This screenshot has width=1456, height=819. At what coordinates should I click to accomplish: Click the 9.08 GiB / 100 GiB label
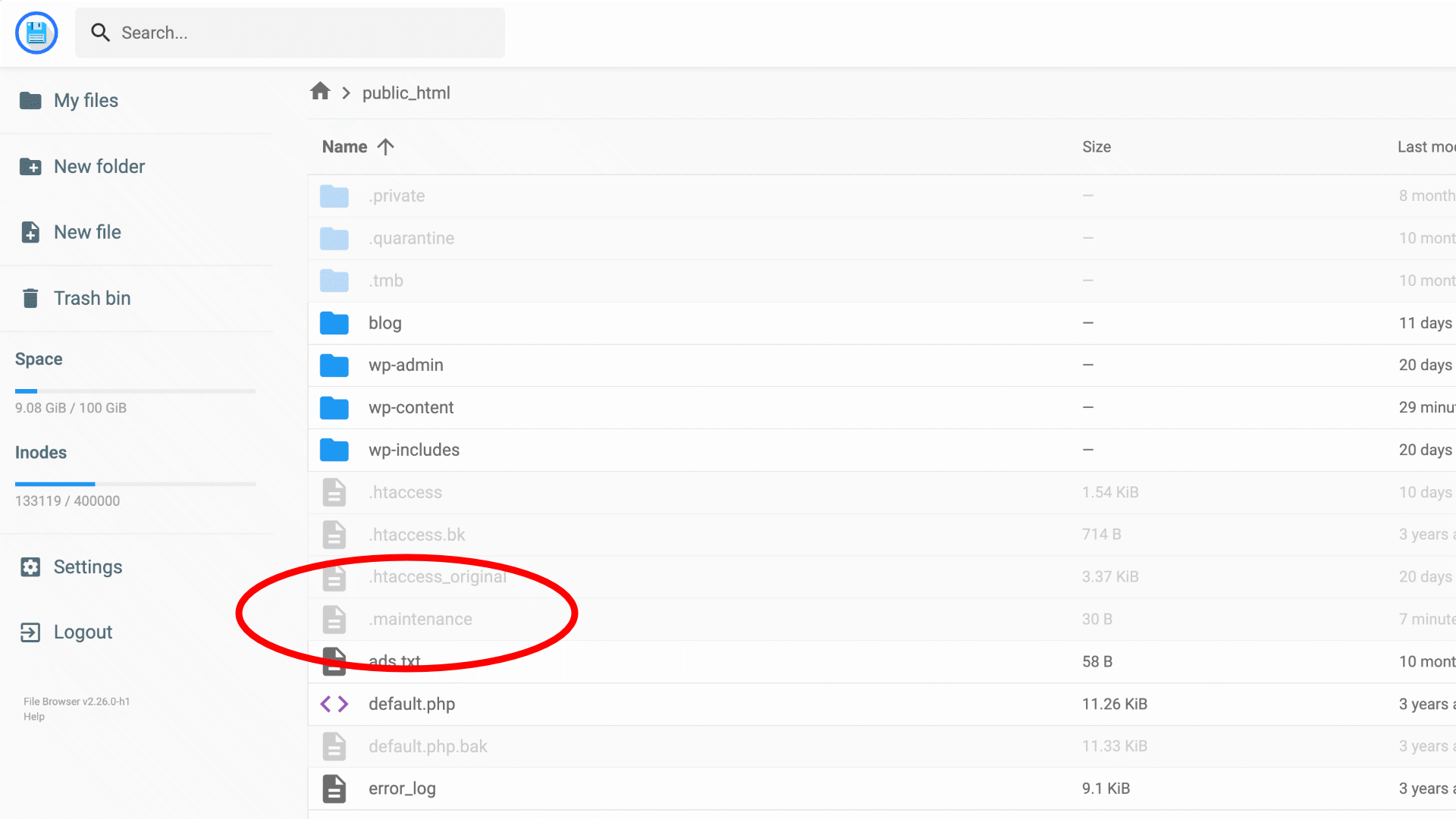click(71, 408)
